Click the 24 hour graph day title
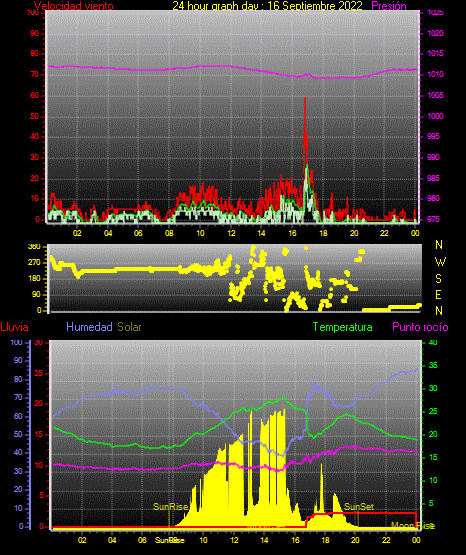Image resolution: width=466 pixels, height=555 pixels. click(x=267, y=6)
